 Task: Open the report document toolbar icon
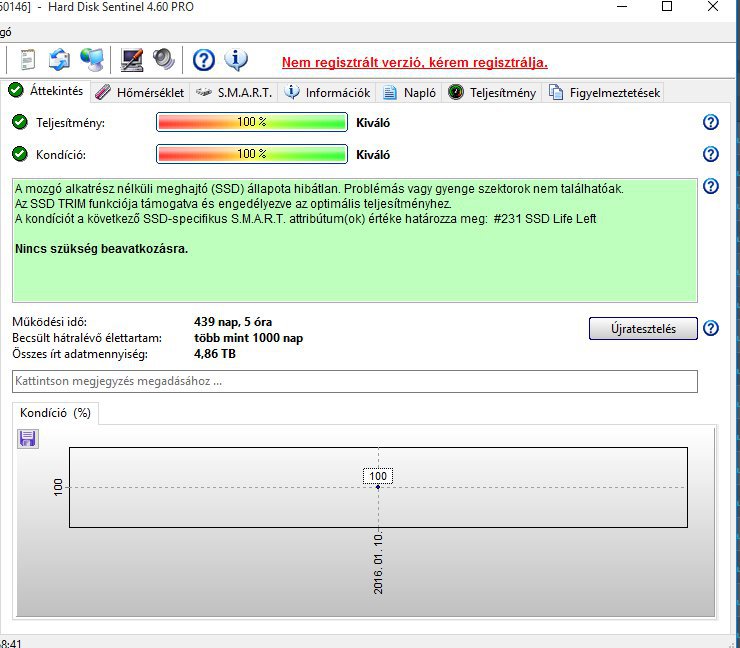pyautogui.click(x=28, y=60)
